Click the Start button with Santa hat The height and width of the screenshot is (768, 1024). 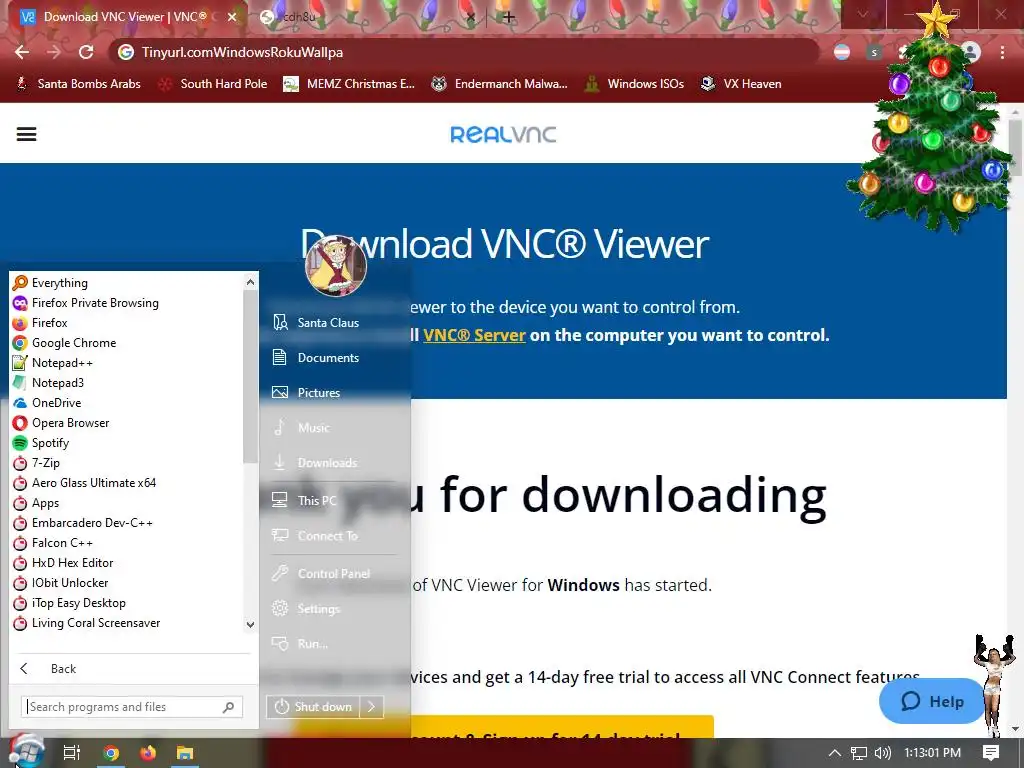click(x=25, y=752)
